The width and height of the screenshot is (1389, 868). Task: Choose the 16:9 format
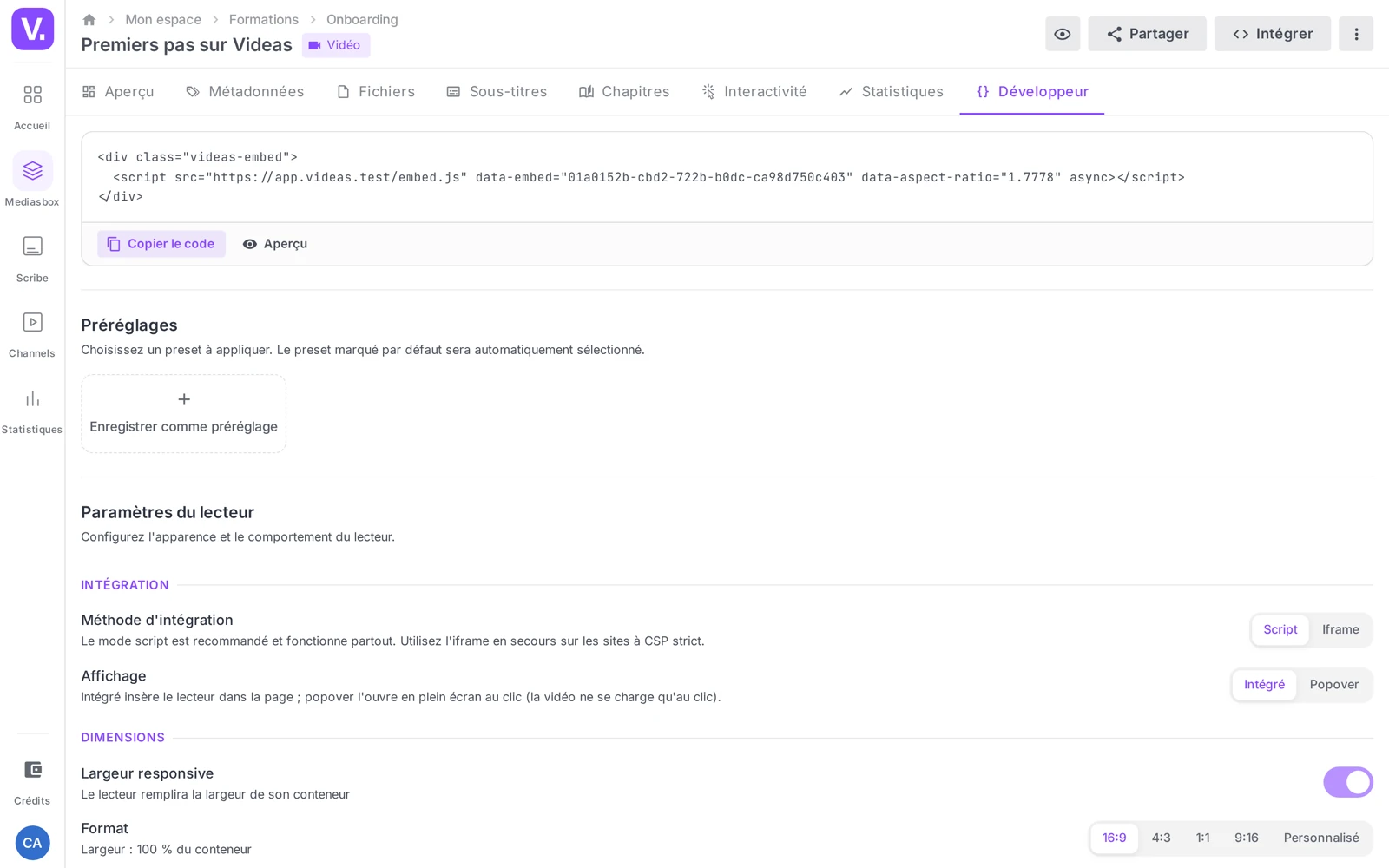click(1115, 838)
